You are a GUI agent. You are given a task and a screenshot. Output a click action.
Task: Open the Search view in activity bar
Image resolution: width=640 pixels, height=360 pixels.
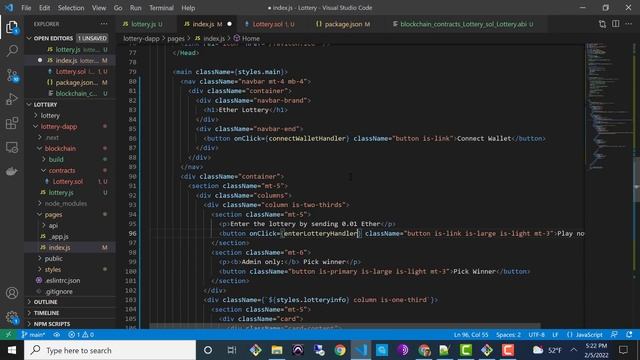[12, 51]
